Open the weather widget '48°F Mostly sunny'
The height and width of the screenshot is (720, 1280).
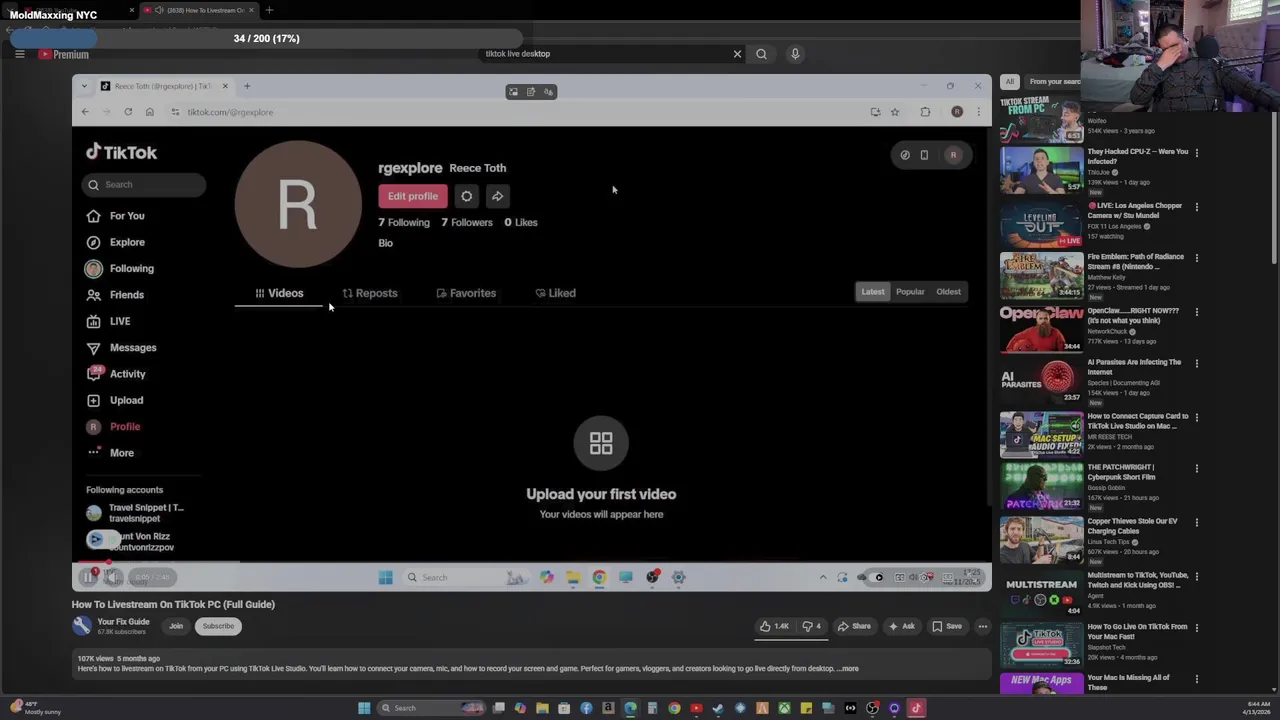[x=36, y=708]
